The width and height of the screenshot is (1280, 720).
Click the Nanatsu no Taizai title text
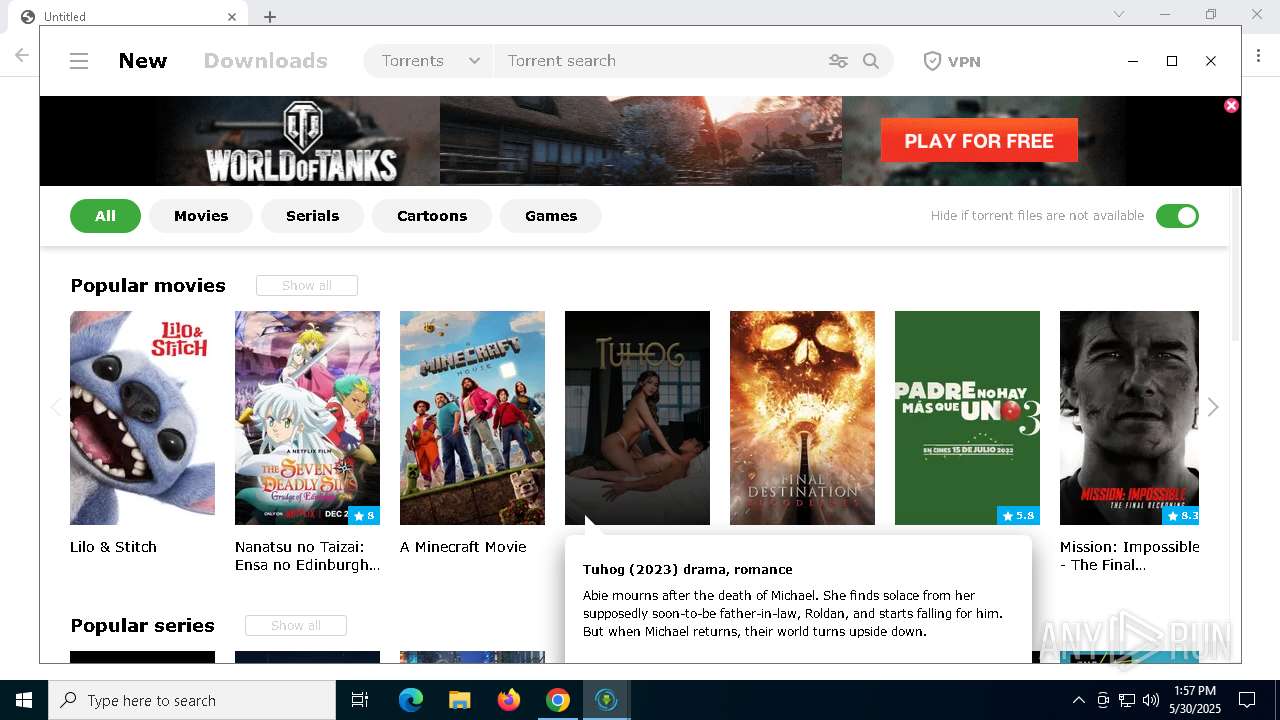tap(307, 556)
